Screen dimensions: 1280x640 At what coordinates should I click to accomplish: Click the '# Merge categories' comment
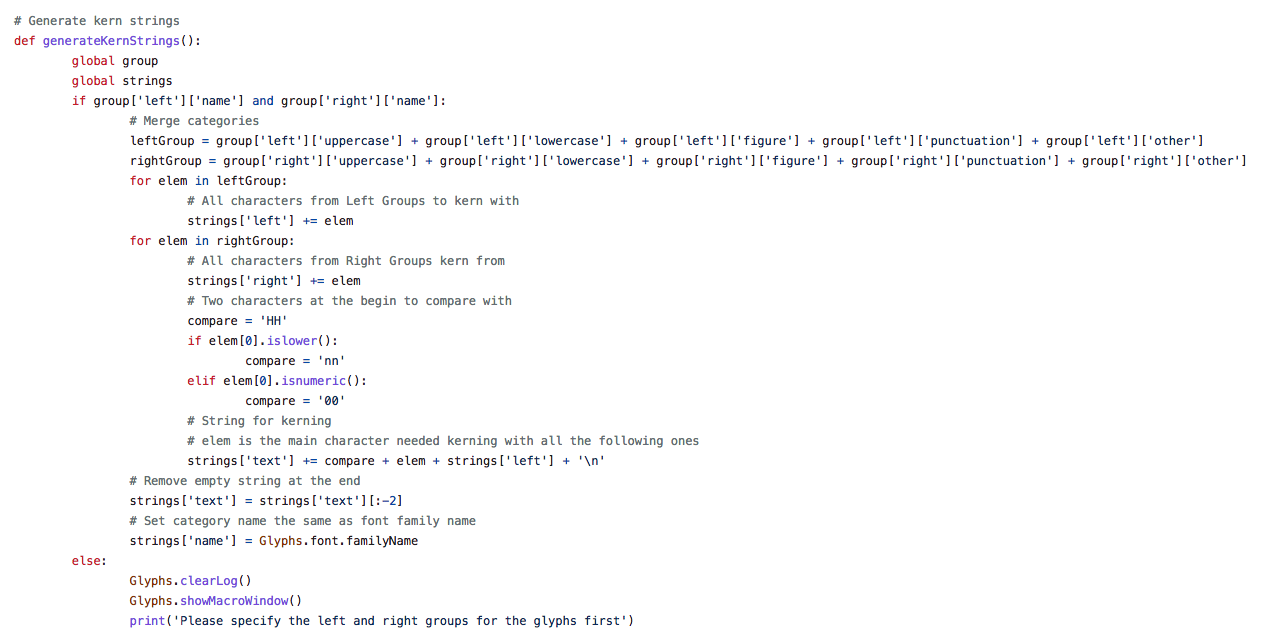[x=194, y=121]
